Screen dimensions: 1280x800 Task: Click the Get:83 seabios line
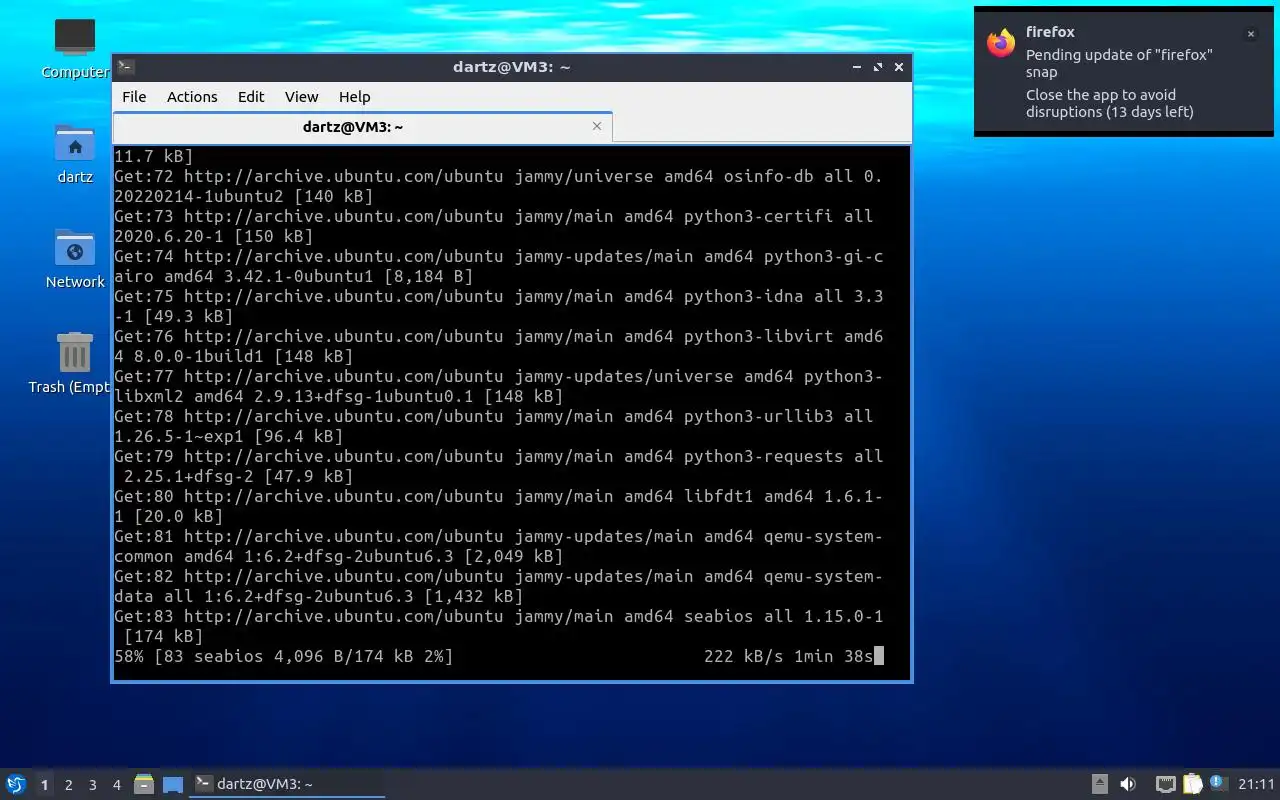(x=498, y=626)
